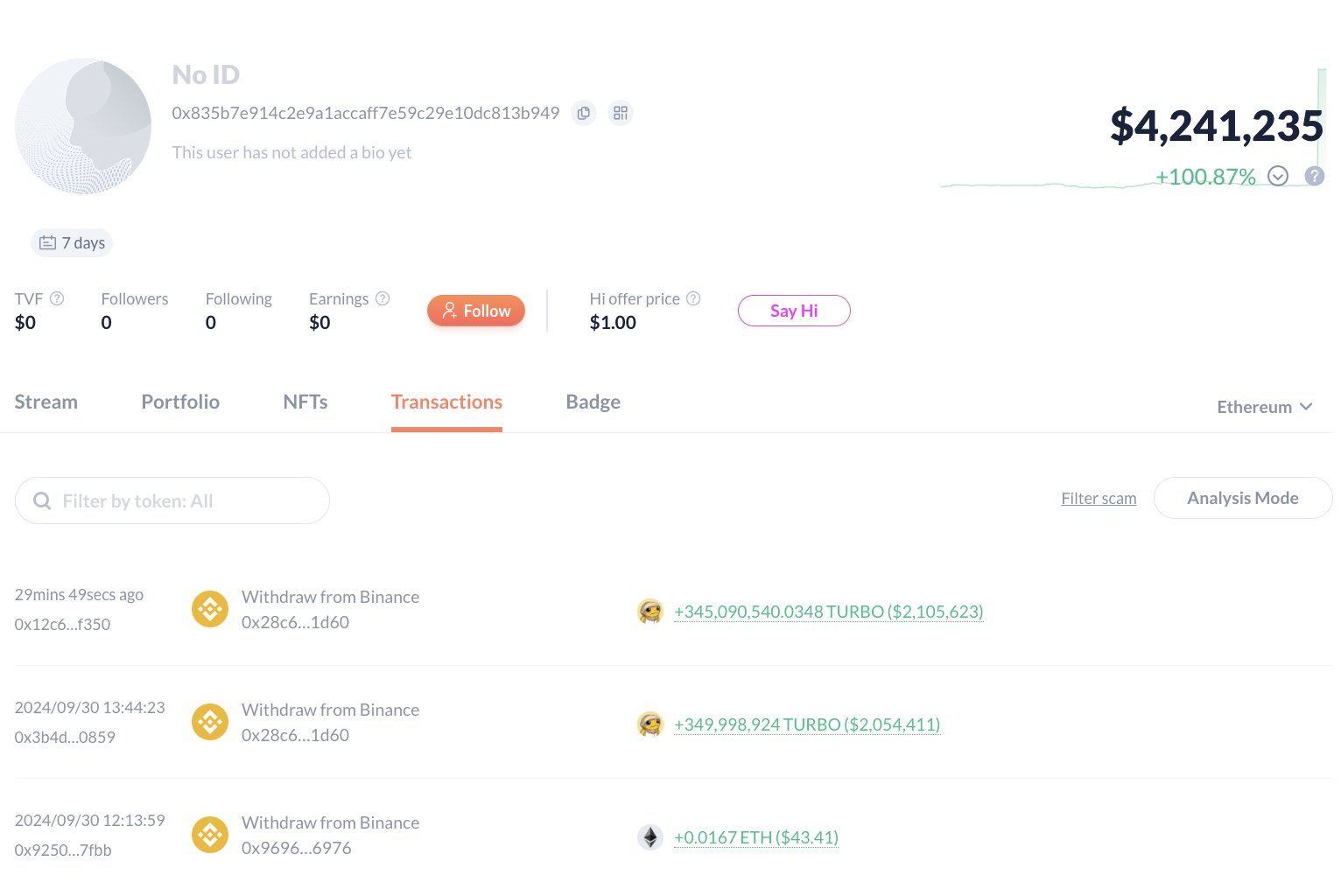Click the Filter by token input field

point(172,500)
